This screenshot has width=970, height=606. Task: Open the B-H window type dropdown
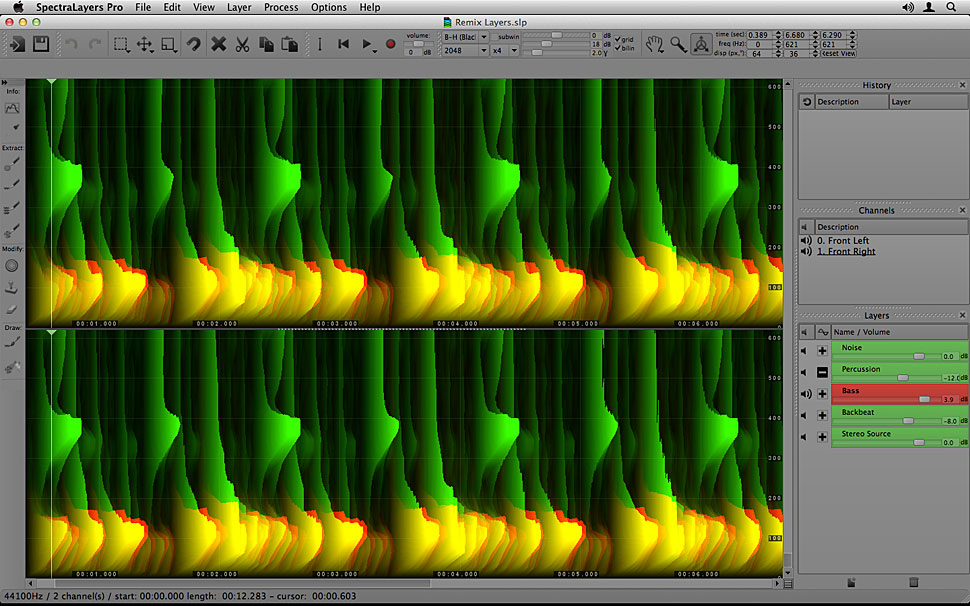point(465,37)
